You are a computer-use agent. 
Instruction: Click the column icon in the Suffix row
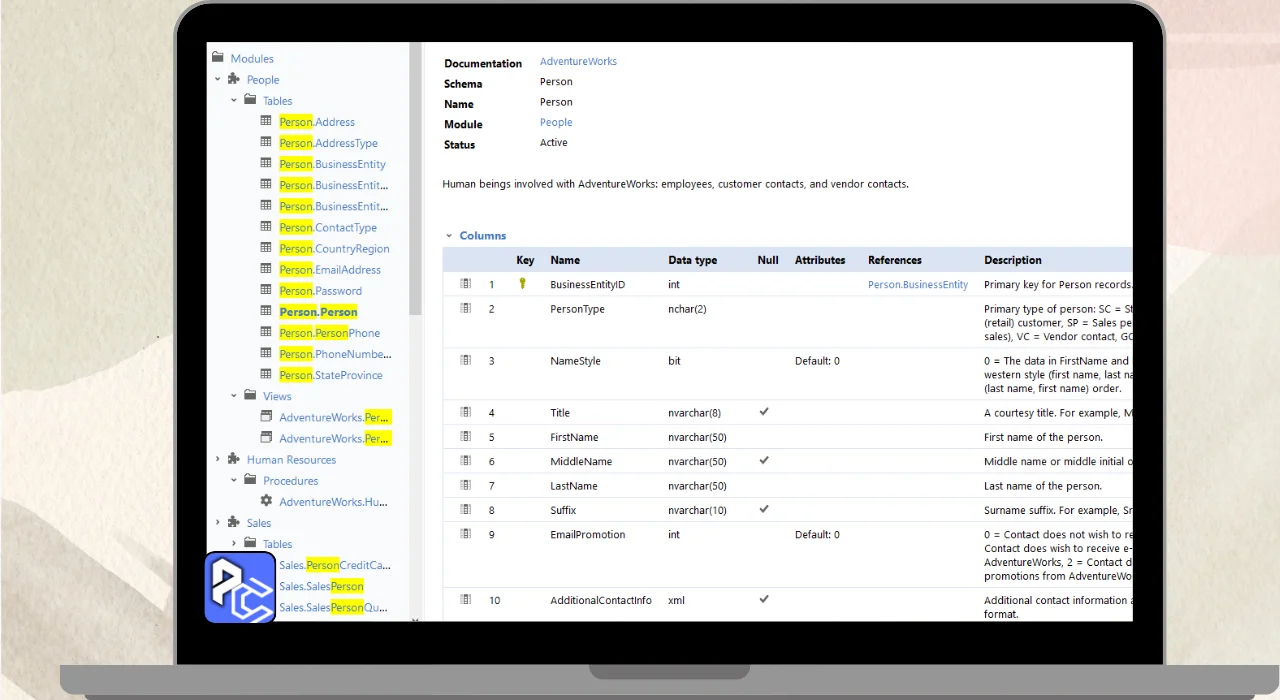(465, 509)
